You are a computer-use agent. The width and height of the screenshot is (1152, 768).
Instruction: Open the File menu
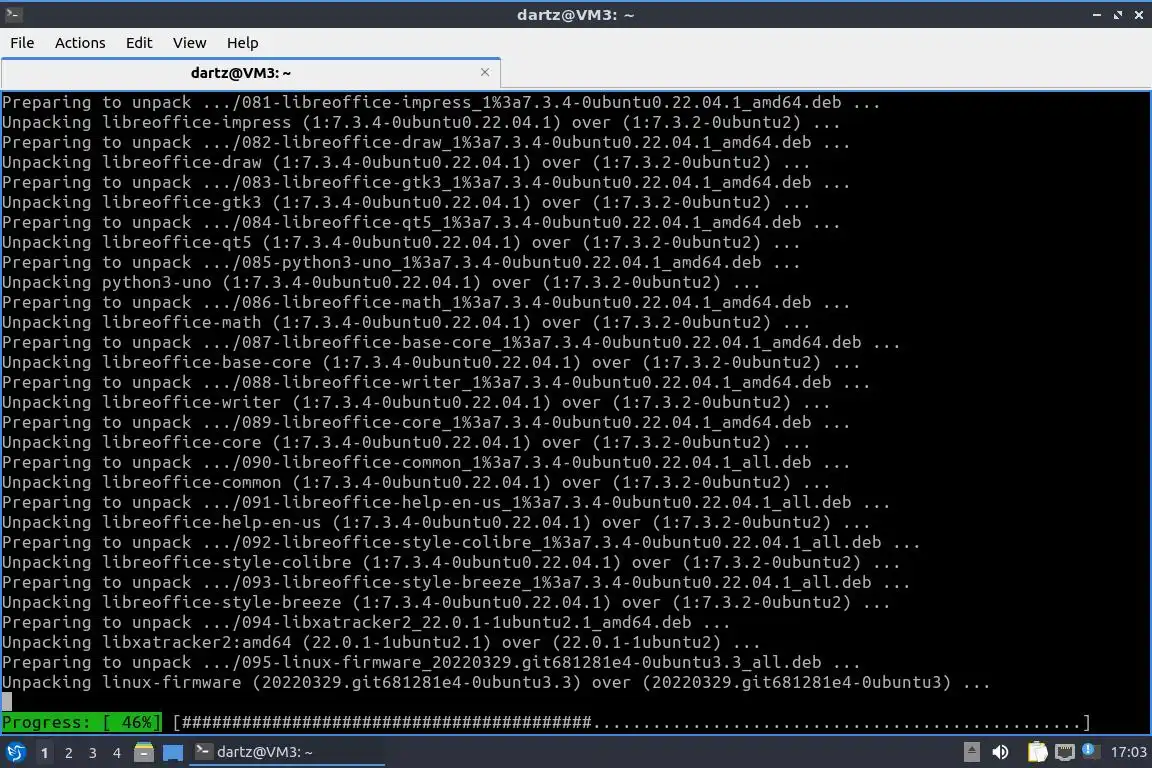(x=22, y=43)
